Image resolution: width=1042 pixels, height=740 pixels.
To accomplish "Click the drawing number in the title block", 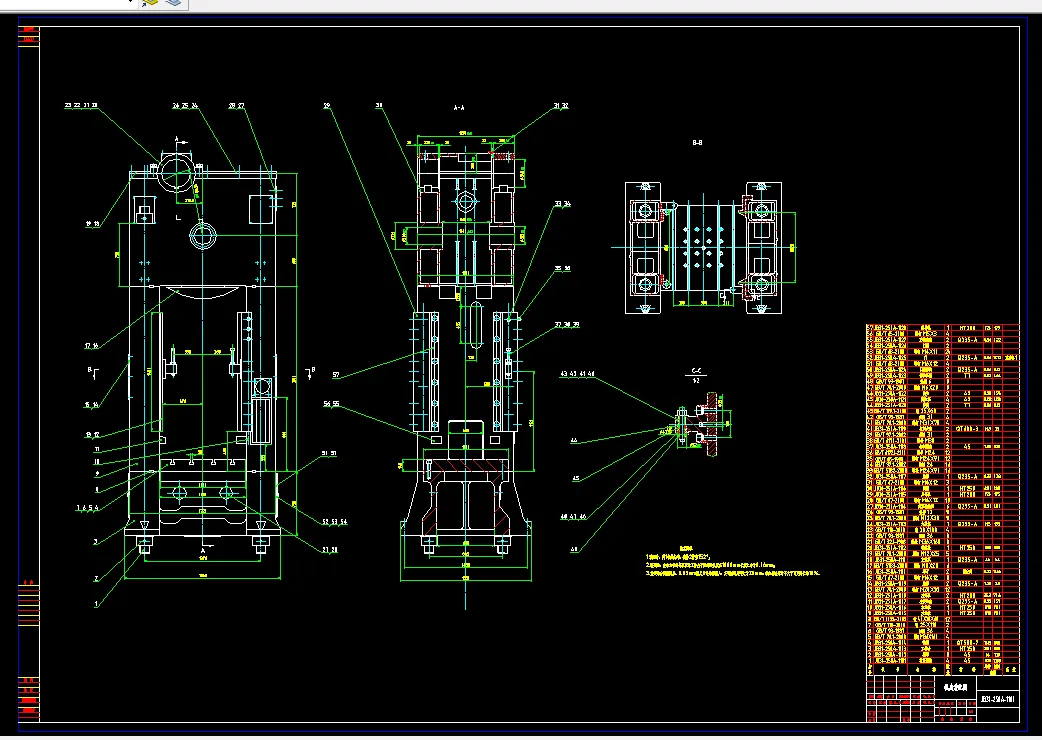I will click(998, 699).
